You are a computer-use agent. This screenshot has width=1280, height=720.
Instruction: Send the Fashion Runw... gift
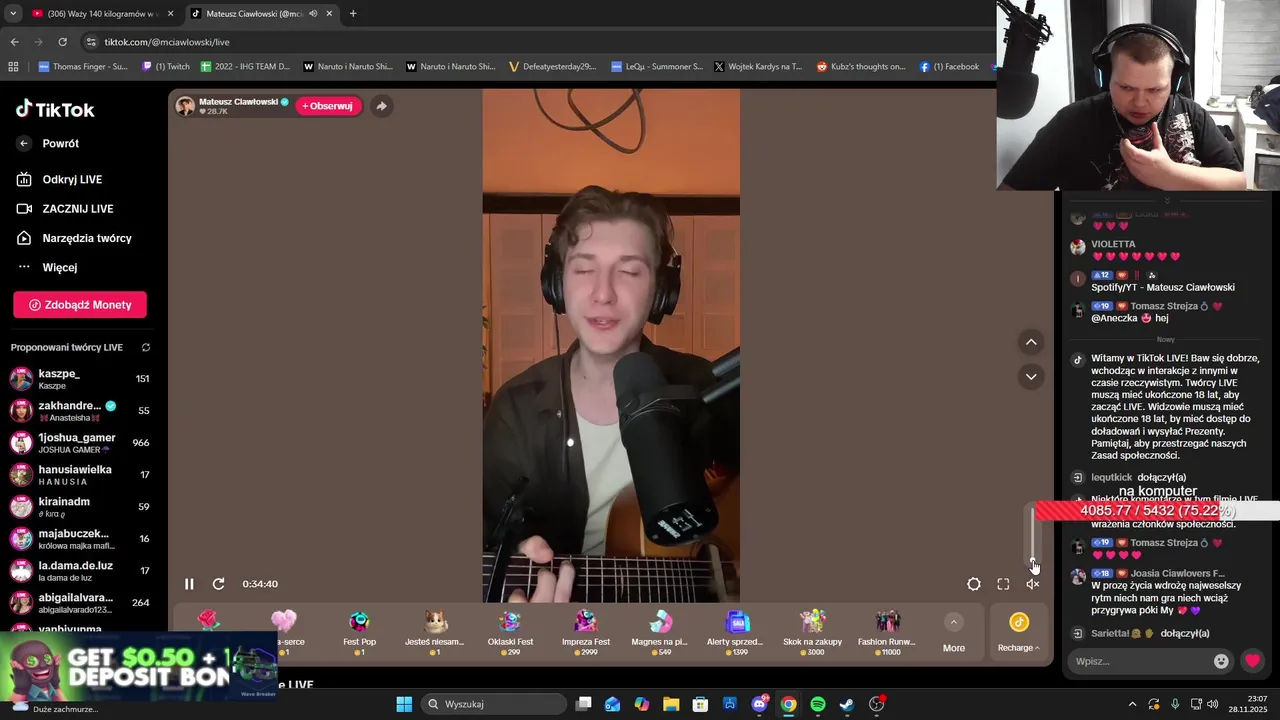887,632
